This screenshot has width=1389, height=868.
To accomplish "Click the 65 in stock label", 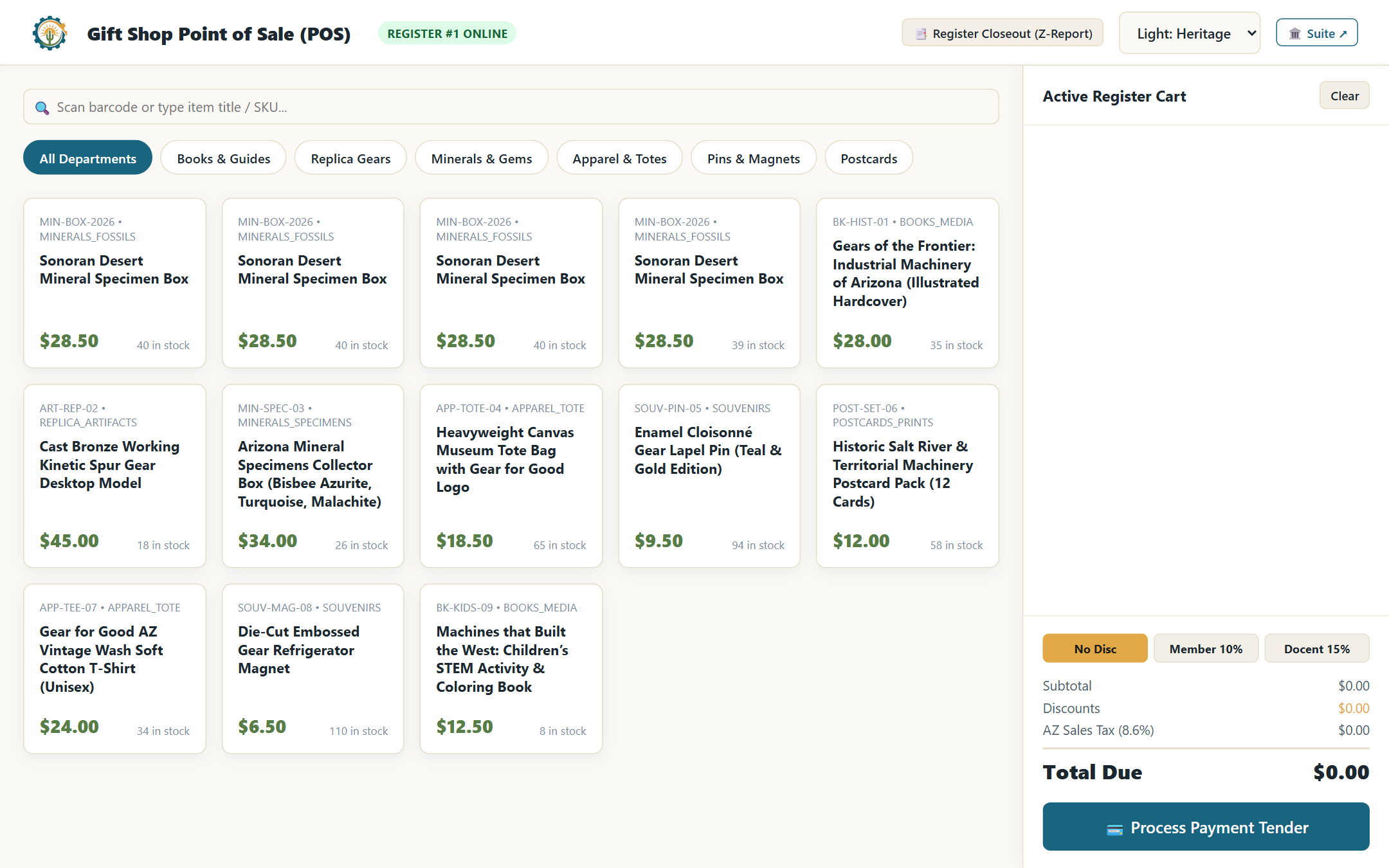I will coord(559,545).
